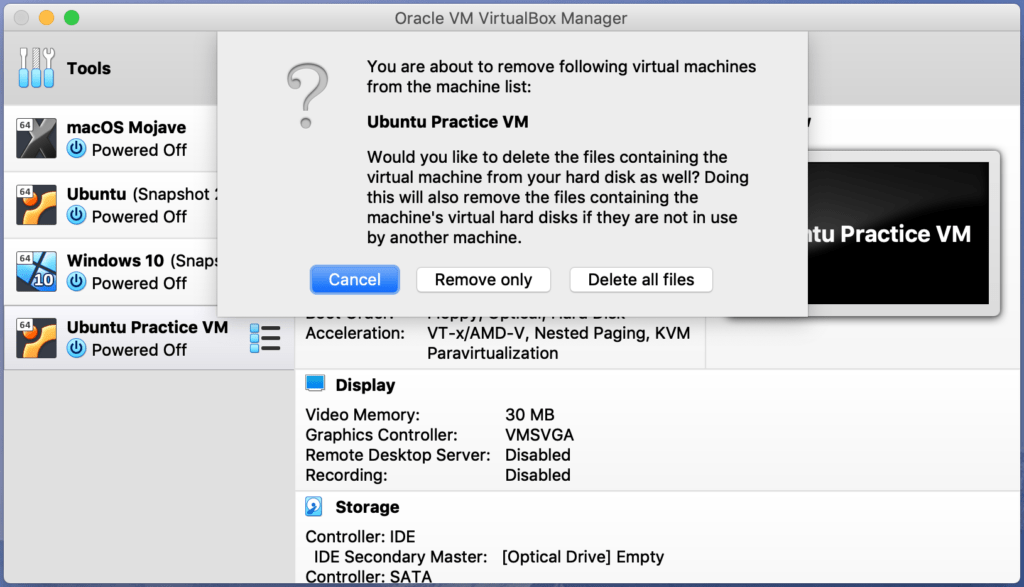Select macOS Mojave in machine list

click(x=126, y=128)
